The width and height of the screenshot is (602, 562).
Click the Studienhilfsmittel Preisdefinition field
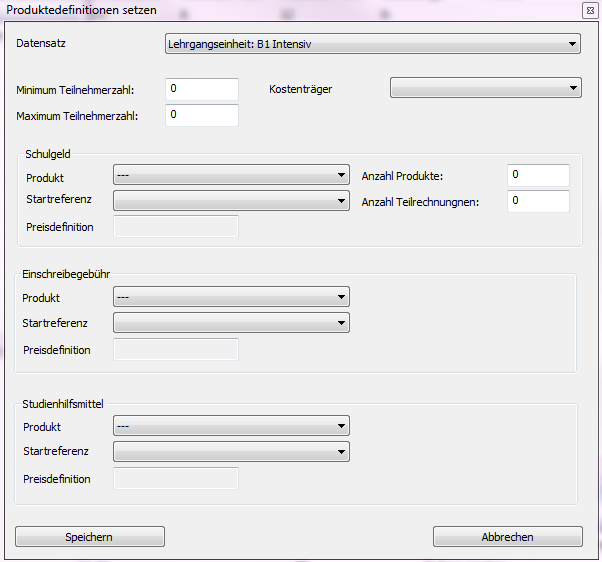(177, 479)
